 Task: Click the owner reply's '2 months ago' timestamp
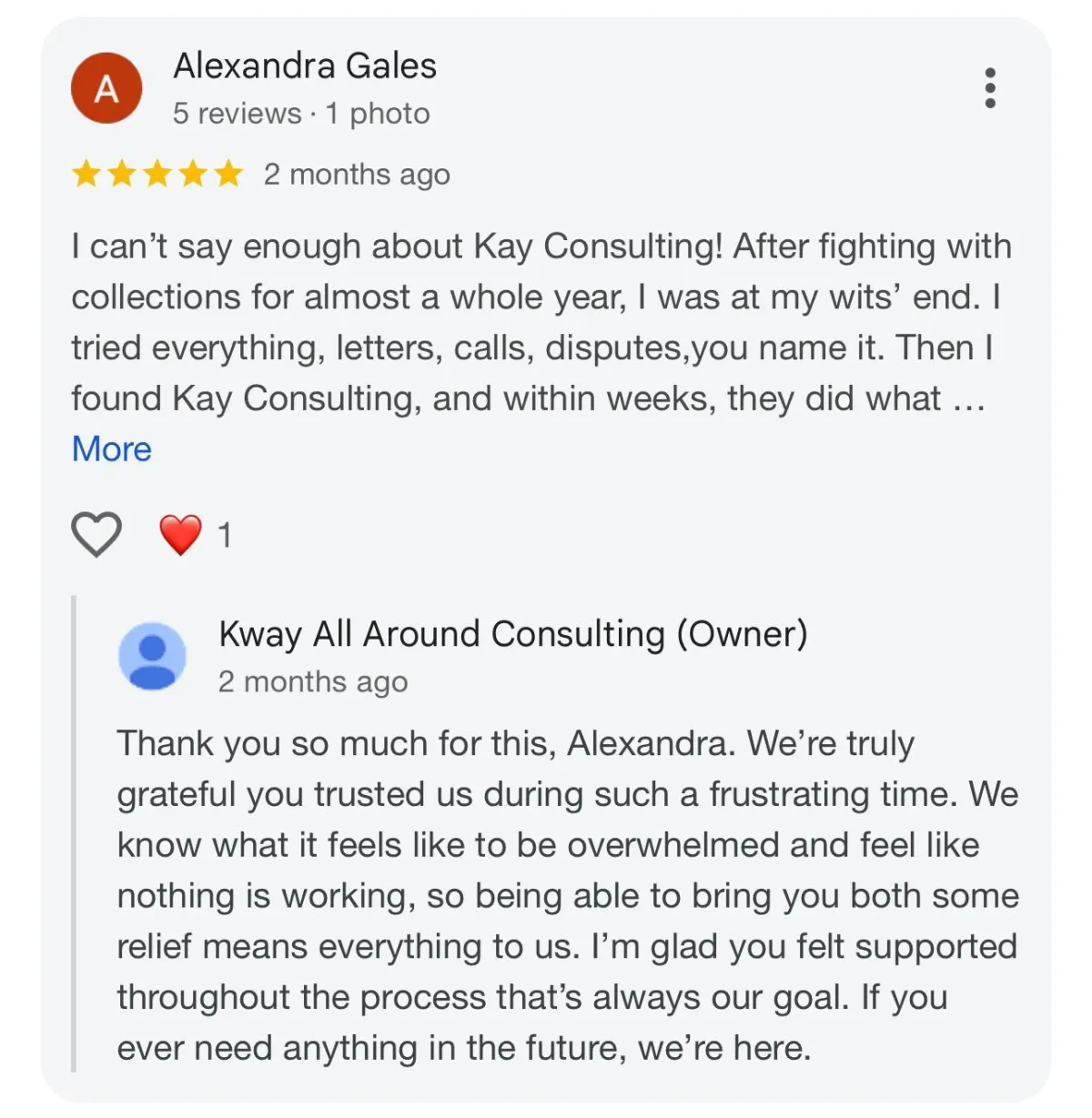pyautogui.click(x=312, y=682)
